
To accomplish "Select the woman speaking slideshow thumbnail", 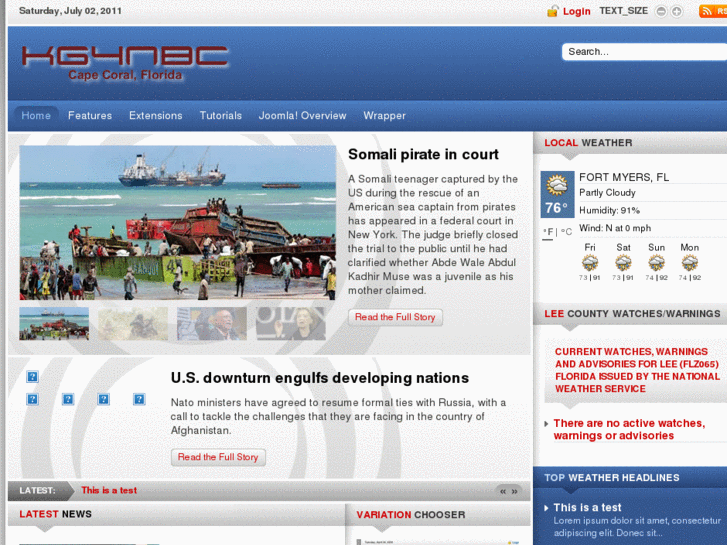I will [x=291, y=324].
